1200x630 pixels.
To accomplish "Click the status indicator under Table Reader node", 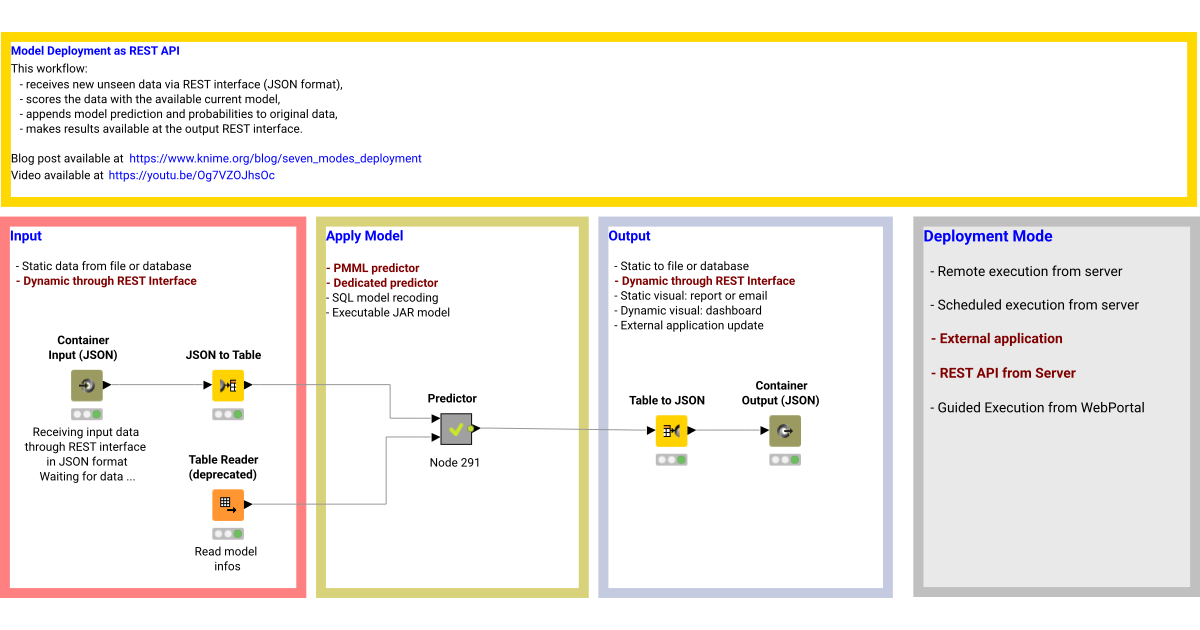I will pos(226,533).
